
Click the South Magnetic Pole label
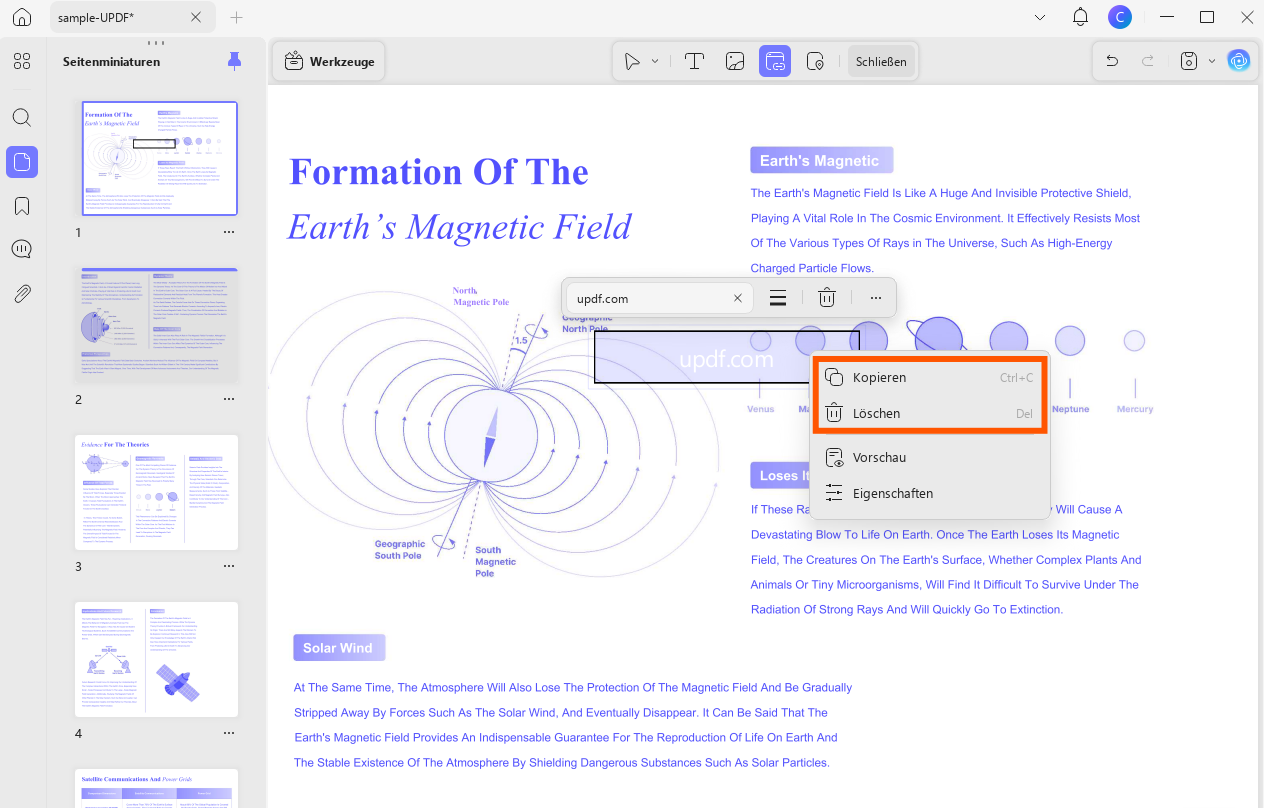494,561
